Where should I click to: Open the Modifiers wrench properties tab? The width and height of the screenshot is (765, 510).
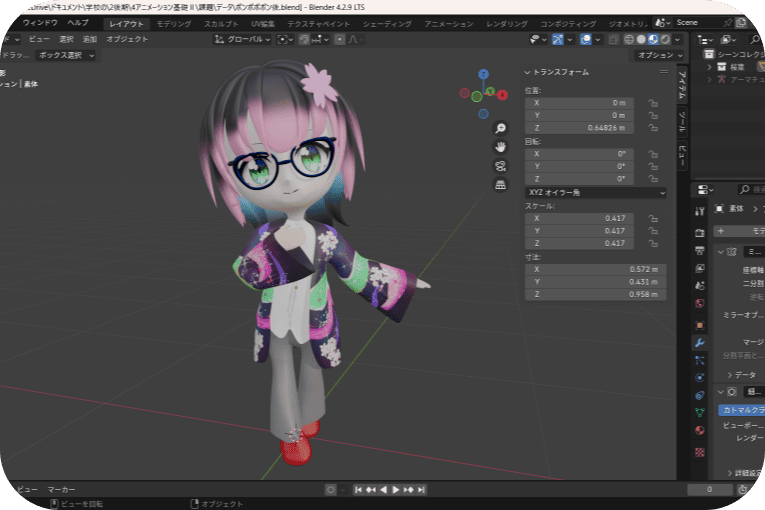pos(699,342)
